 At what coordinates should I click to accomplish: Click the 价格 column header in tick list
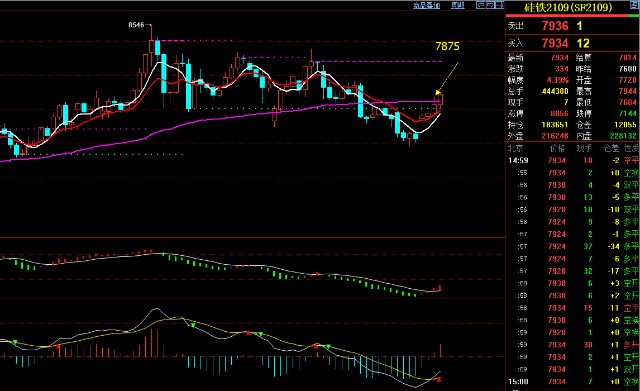coord(558,148)
